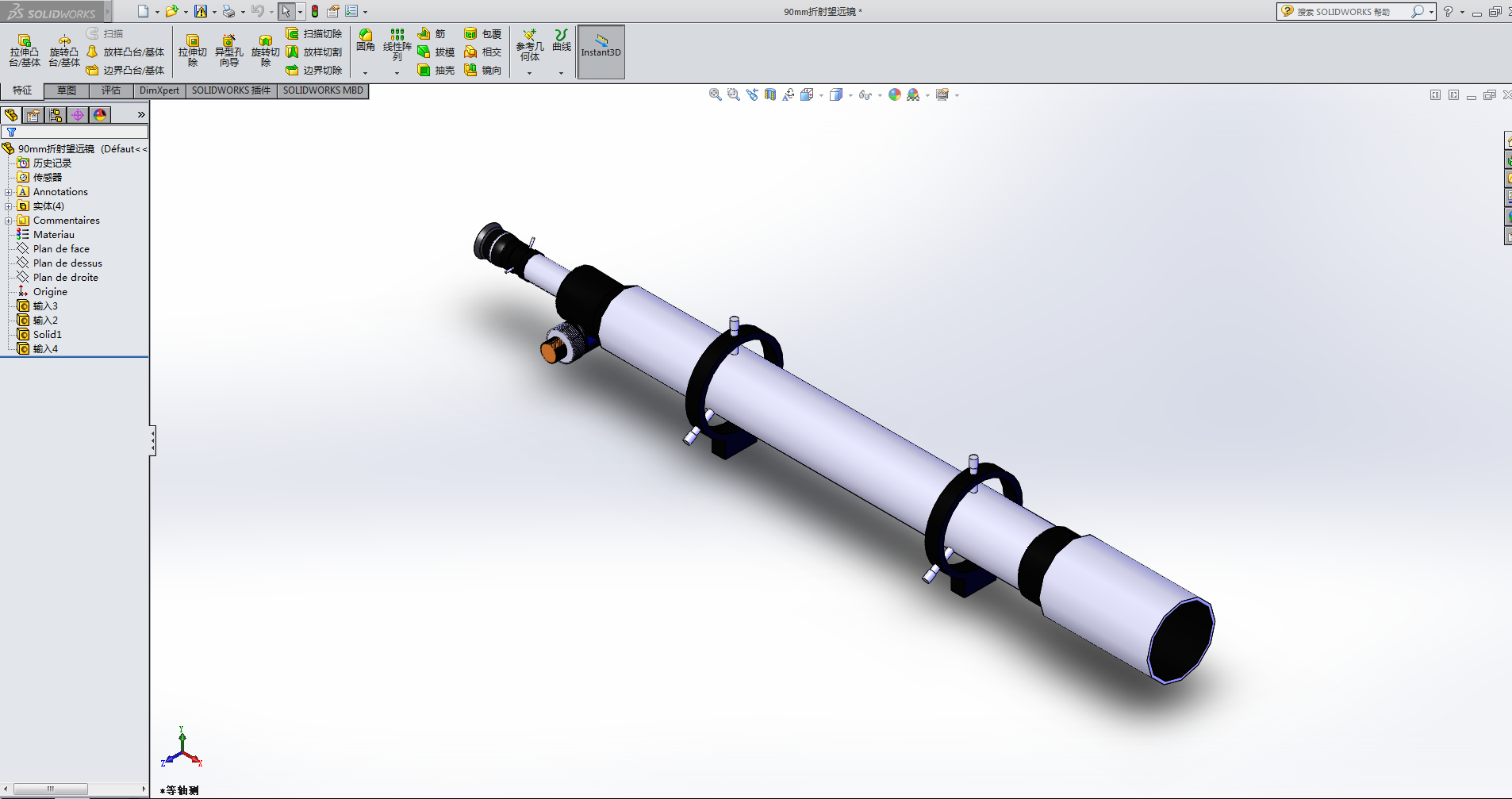Open the DimXpertManager tab
Viewport: 1512px width, 799px height.
(x=78, y=115)
